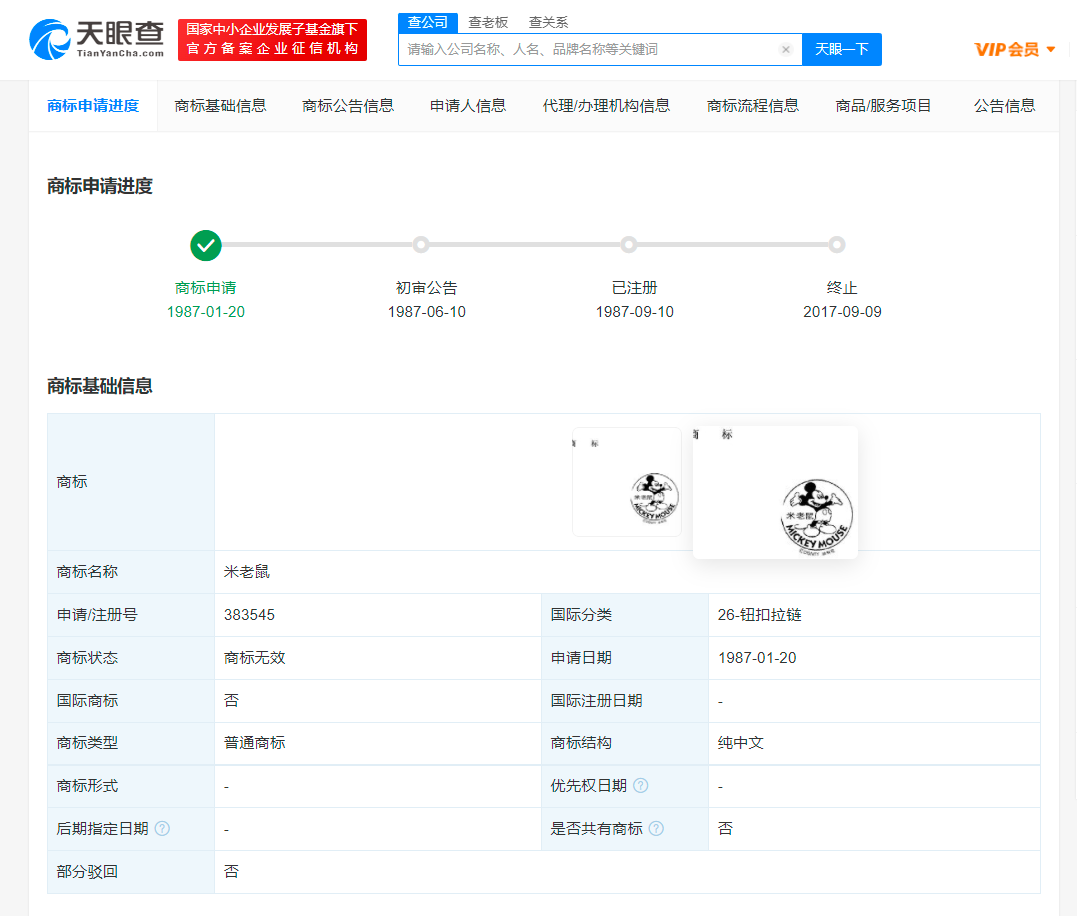Viewport: 1077px width, 916px height.
Task: Click the 终止 progress step marker
Action: (x=837, y=245)
